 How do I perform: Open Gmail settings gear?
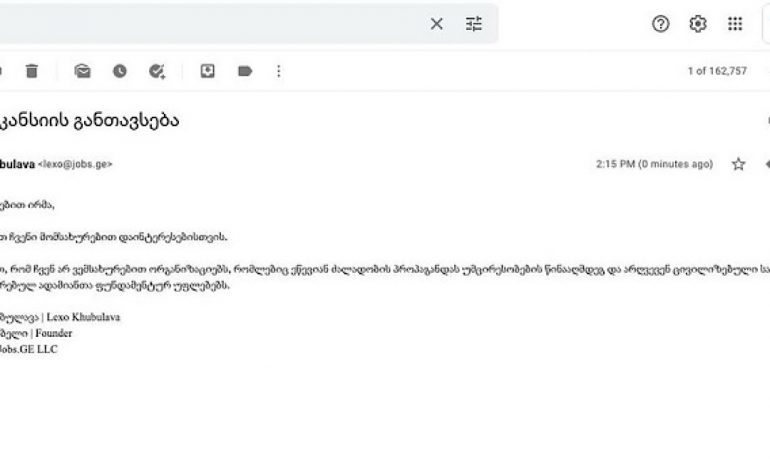point(698,24)
